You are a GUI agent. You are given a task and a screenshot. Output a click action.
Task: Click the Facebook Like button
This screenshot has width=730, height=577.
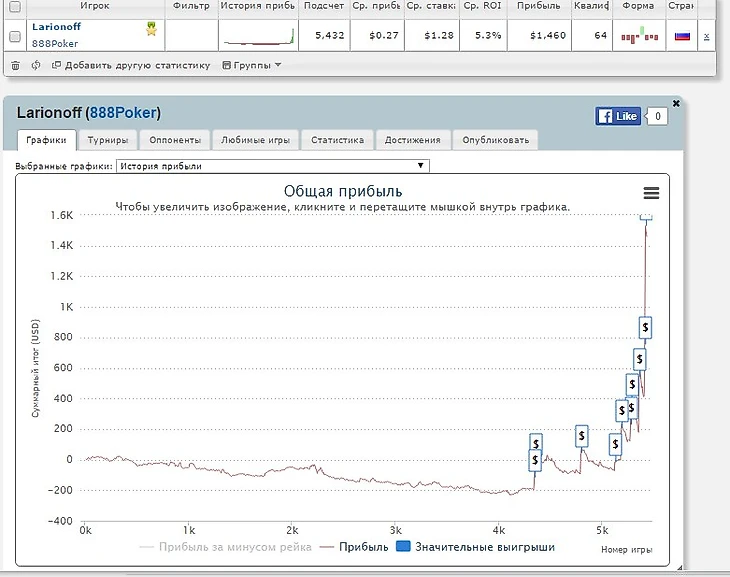[x=617, y=116]
